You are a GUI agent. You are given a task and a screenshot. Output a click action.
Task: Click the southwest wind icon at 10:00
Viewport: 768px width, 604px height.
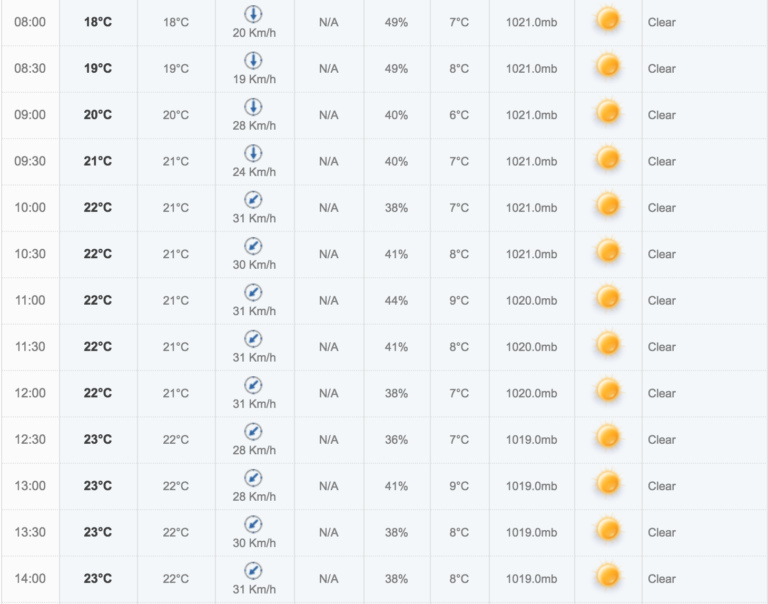click(x=253, y=199)
